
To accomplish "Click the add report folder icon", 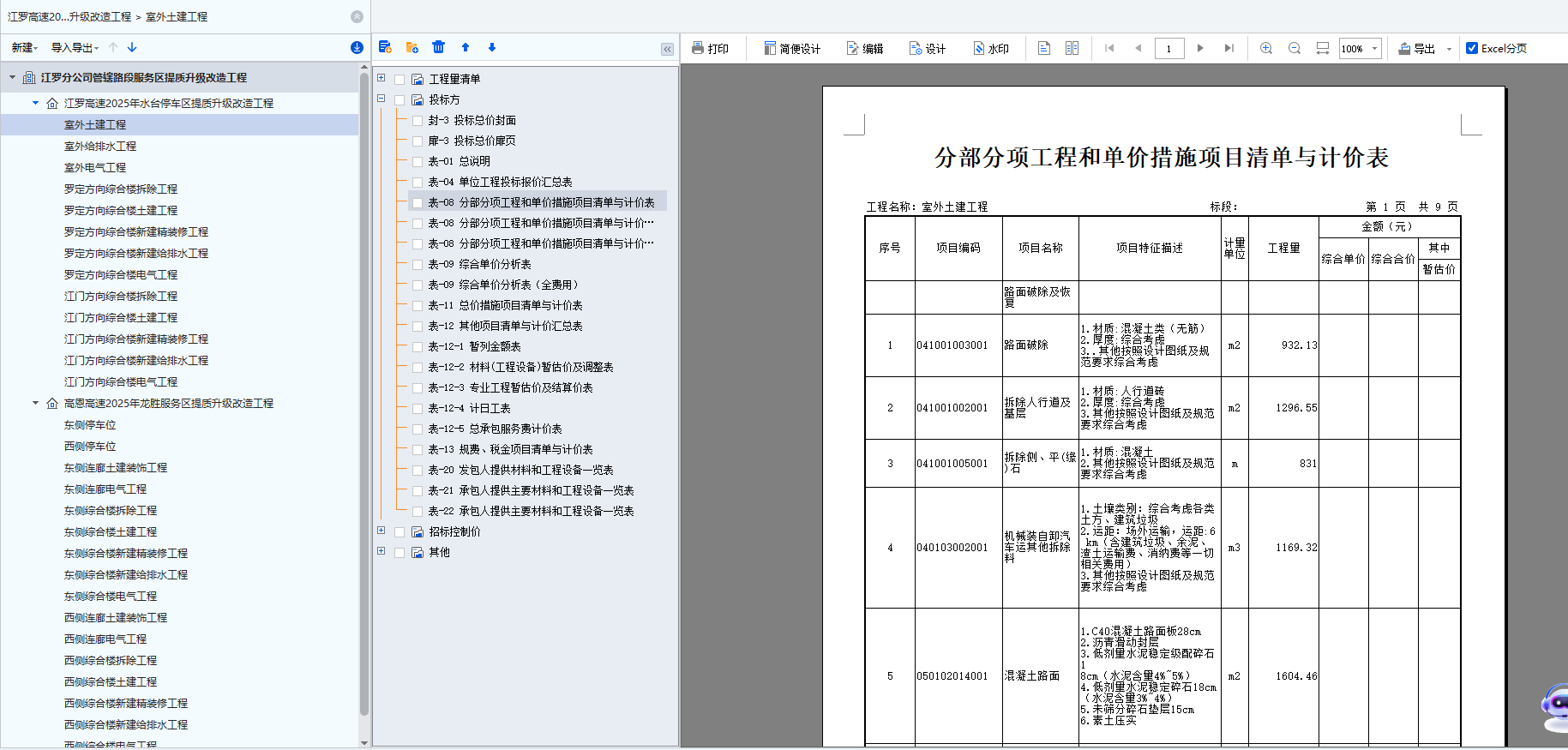I will coord(412,47).
